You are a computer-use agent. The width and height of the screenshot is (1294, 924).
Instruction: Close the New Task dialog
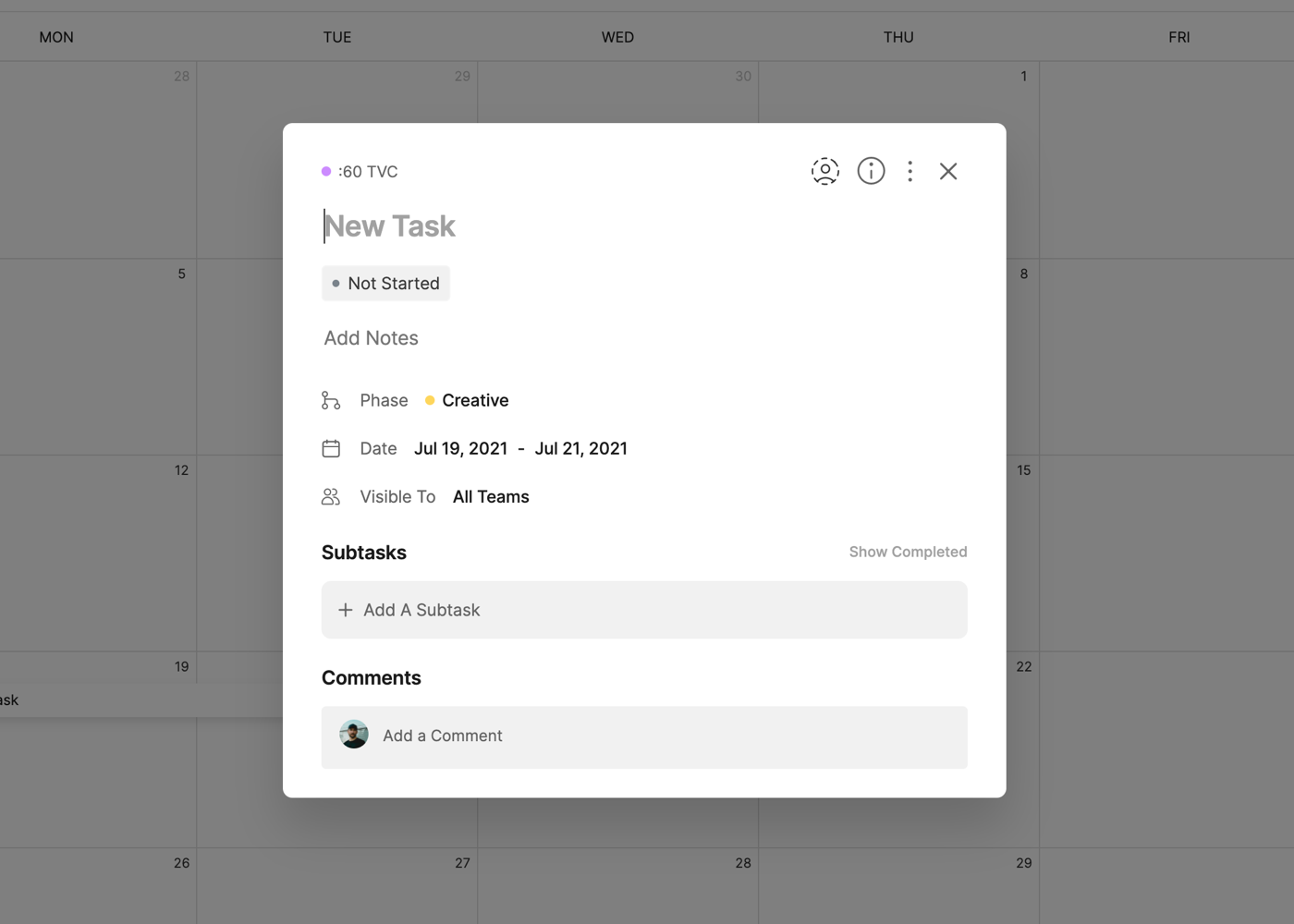click(x=948, y=171)
